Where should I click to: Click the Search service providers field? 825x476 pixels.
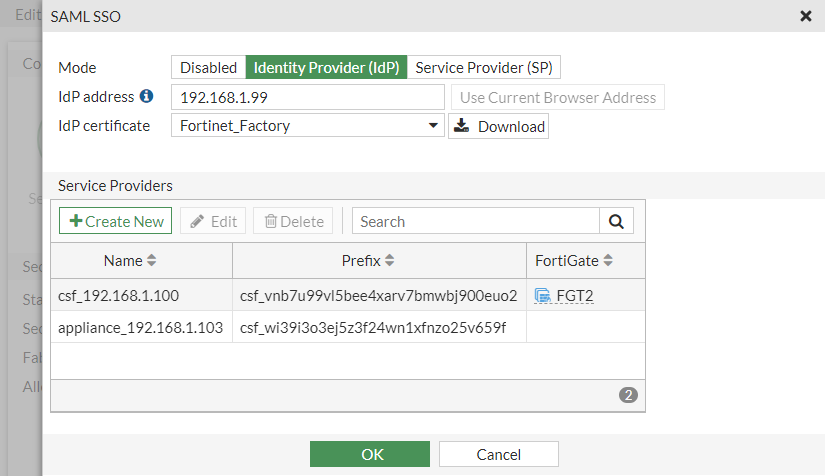click(x=475, y=221)
